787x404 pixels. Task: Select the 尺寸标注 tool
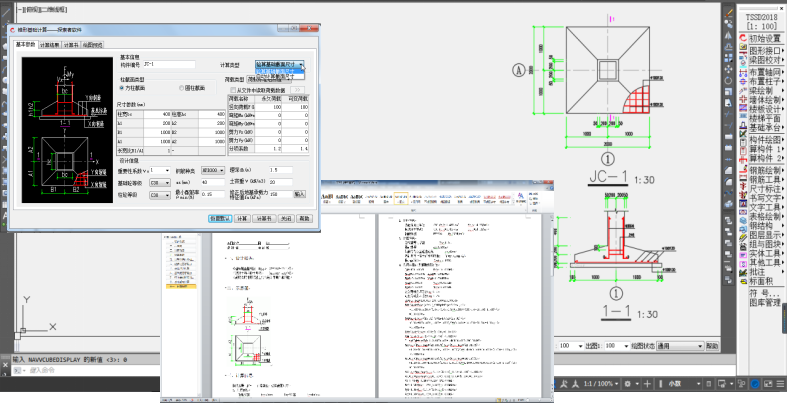click(764, 188)
